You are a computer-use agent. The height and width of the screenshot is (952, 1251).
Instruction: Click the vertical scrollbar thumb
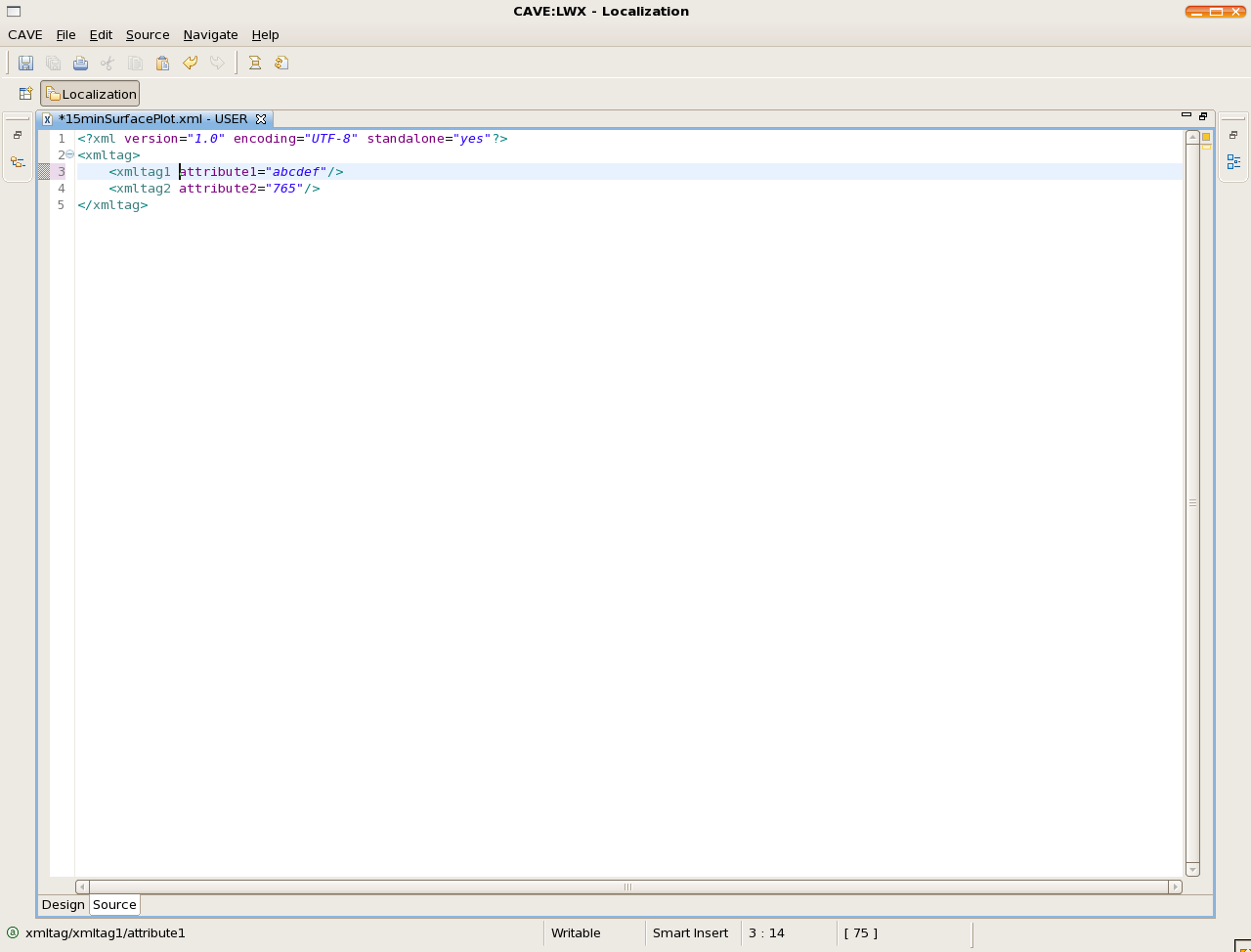(x=1192, y=503)
